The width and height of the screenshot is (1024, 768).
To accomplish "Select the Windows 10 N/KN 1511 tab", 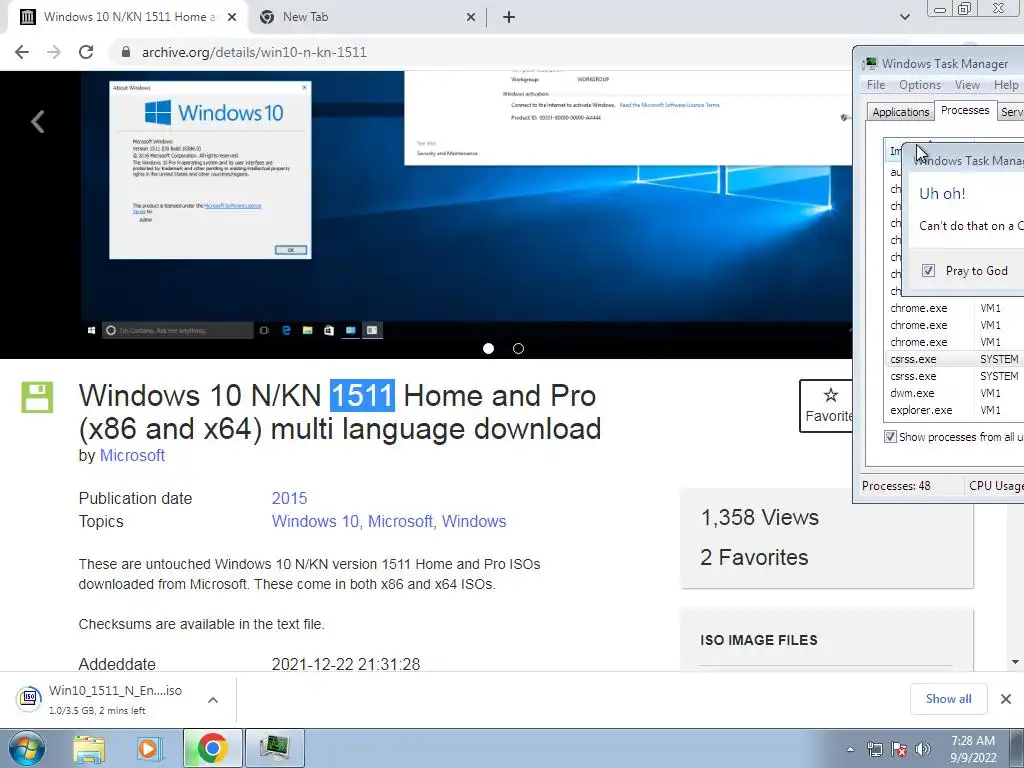I will (127, 18).
